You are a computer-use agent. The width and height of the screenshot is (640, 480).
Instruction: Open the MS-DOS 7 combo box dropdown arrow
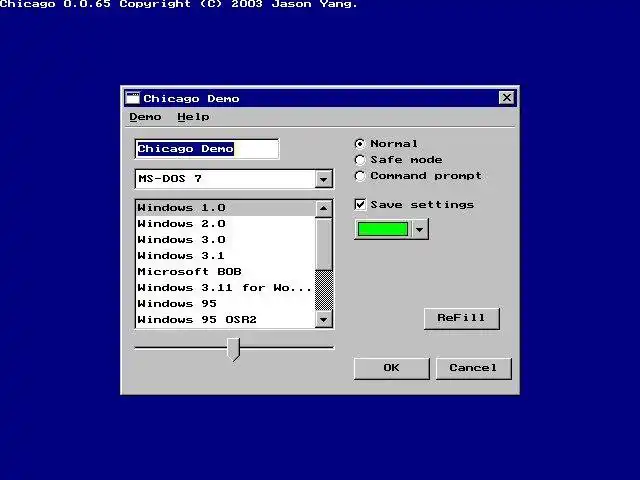[x=323, y=179]
